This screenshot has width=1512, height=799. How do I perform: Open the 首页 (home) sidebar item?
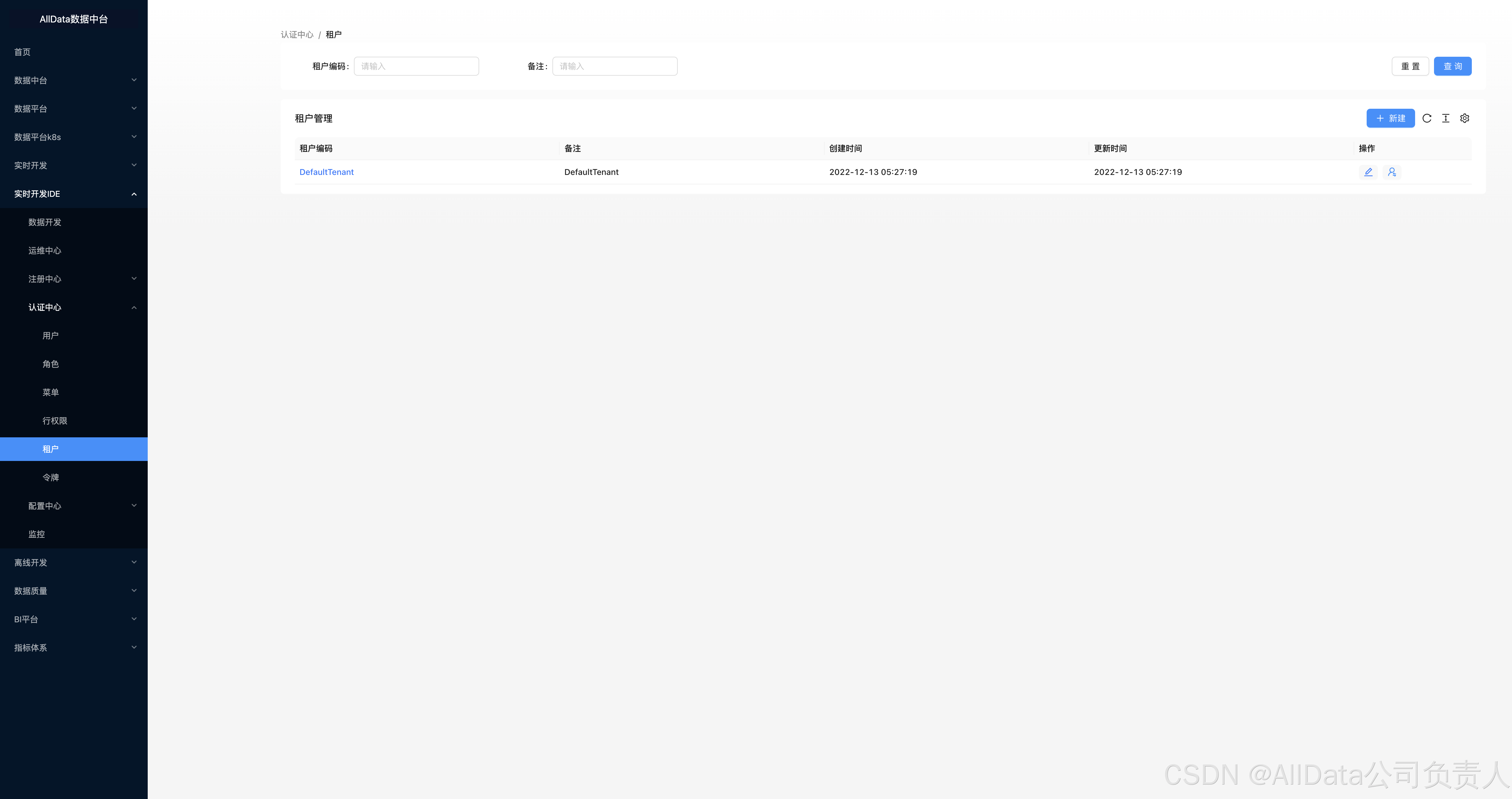(22, 52)
